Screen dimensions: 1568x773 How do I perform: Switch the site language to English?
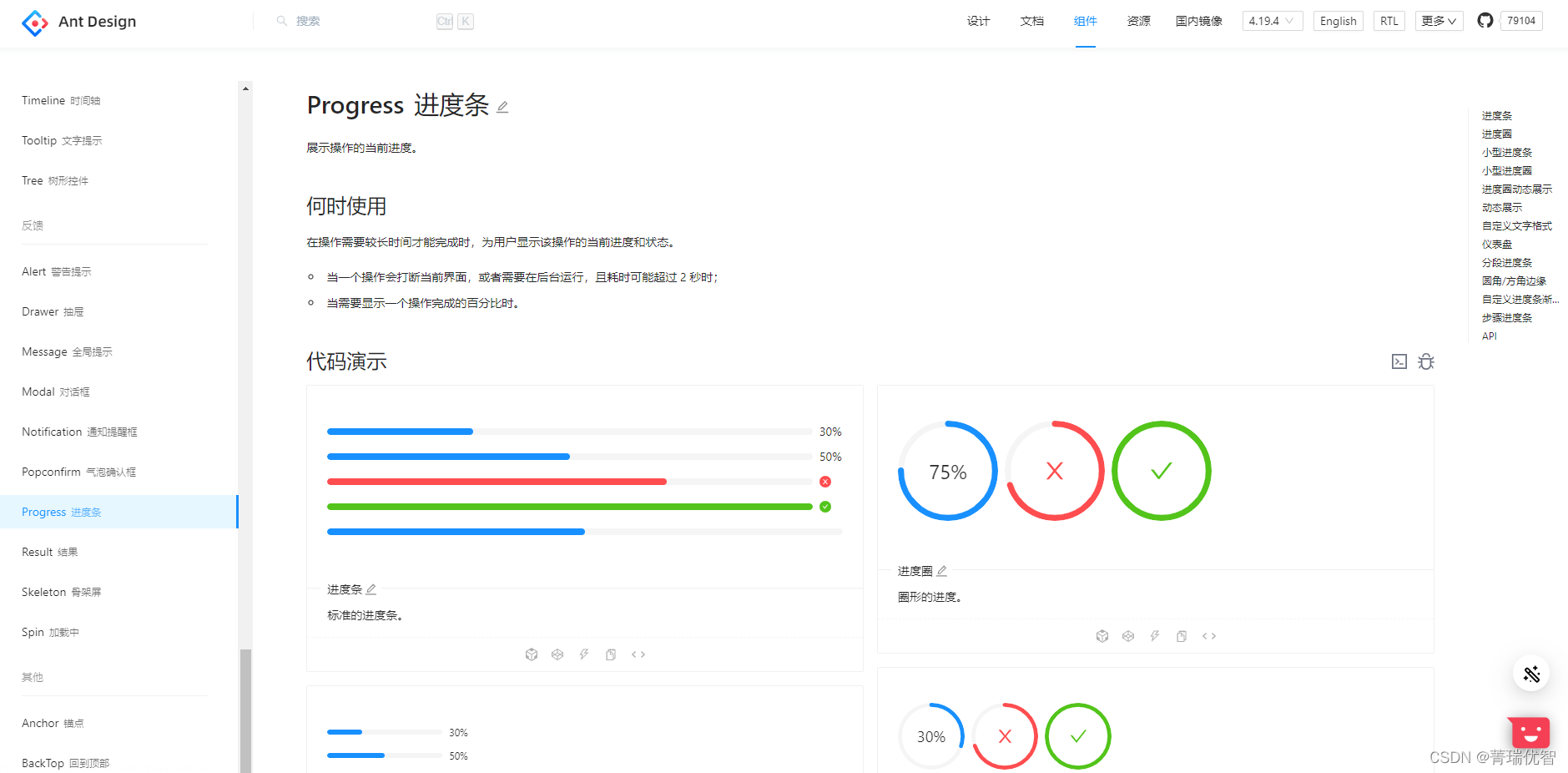pyautogui.click(x=1338, y=20)
